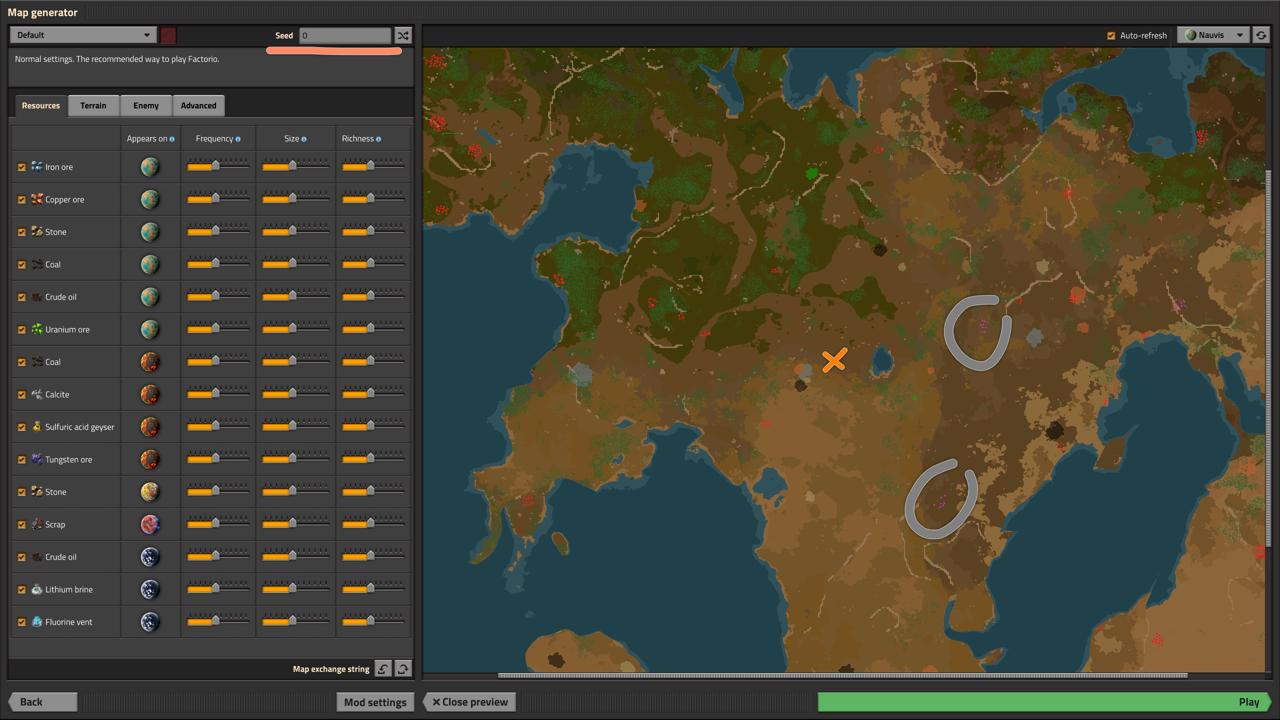
Task: Click the randomize seed shuffle icon
Action: (x=402, y=35)
